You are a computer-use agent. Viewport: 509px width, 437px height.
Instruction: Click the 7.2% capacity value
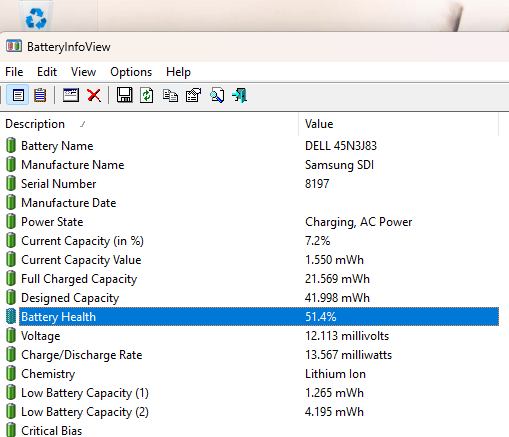click(318, 241)
